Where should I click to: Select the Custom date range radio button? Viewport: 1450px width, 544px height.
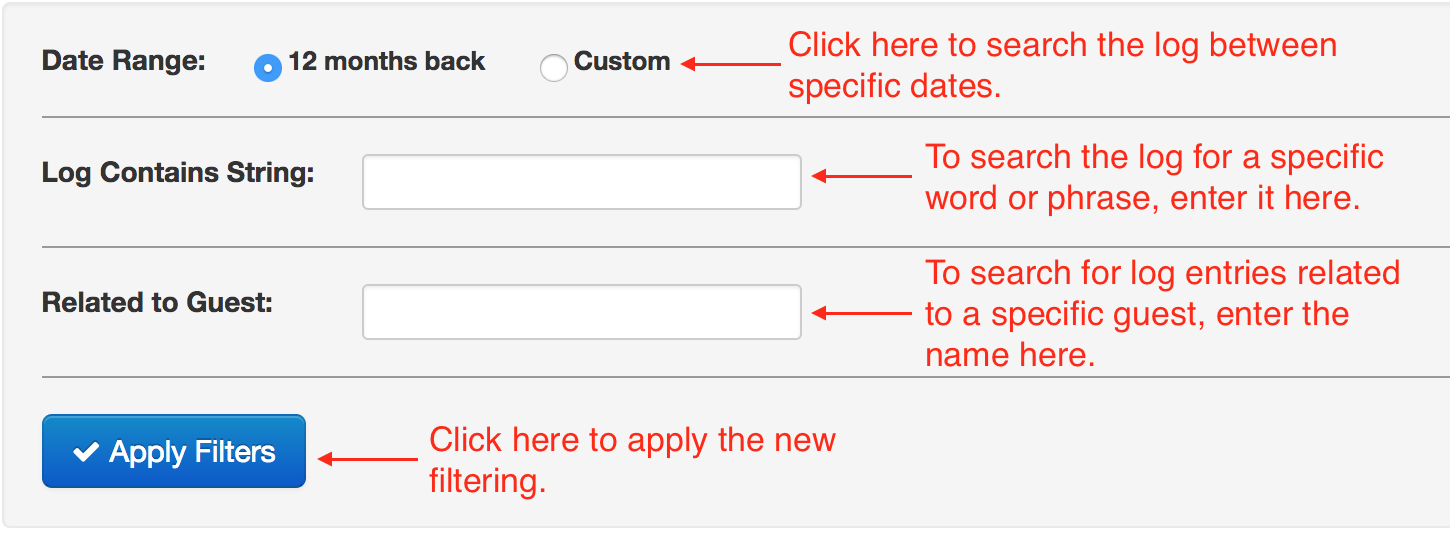click(553, 67)
